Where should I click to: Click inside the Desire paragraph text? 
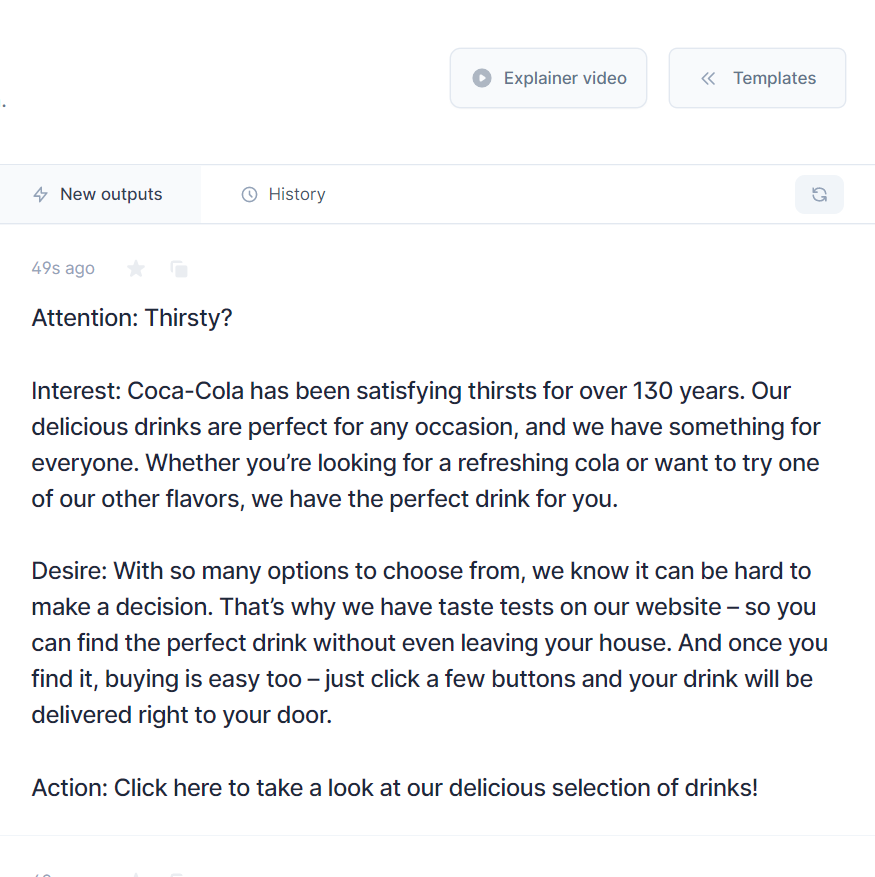430,643
